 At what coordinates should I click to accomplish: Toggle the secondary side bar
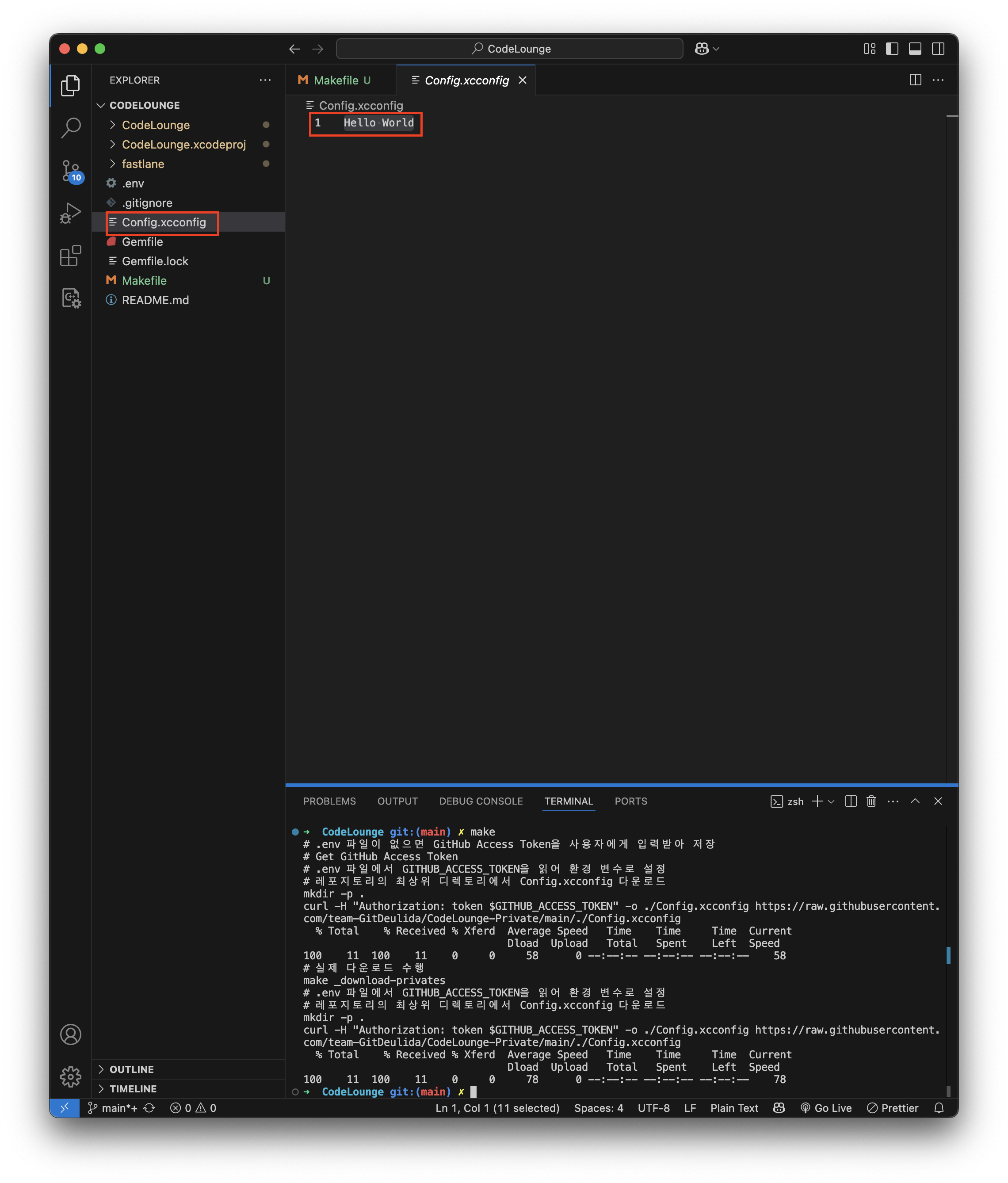pyautogui.click(x=938, y=49)
